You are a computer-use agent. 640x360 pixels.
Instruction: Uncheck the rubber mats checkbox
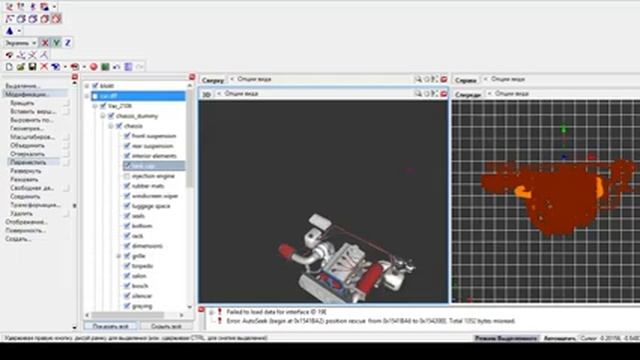click(127, 186)
